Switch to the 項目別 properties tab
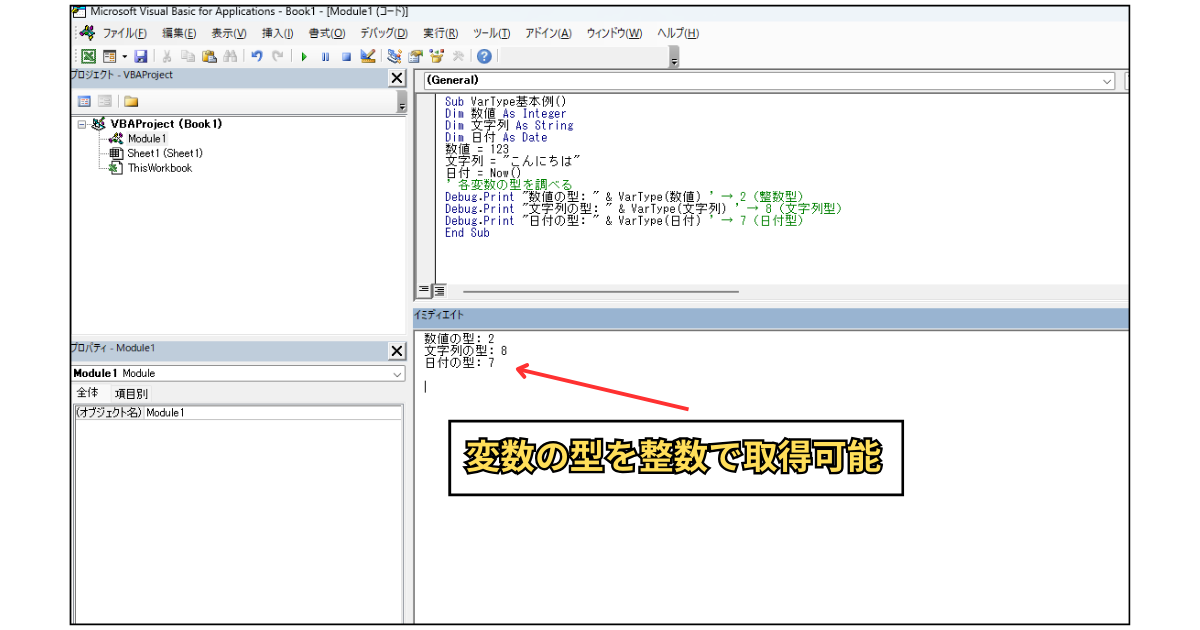Image resolution: width=1200 pixels, height=630 pixels. pyautogui.click(x=131, y=394)
